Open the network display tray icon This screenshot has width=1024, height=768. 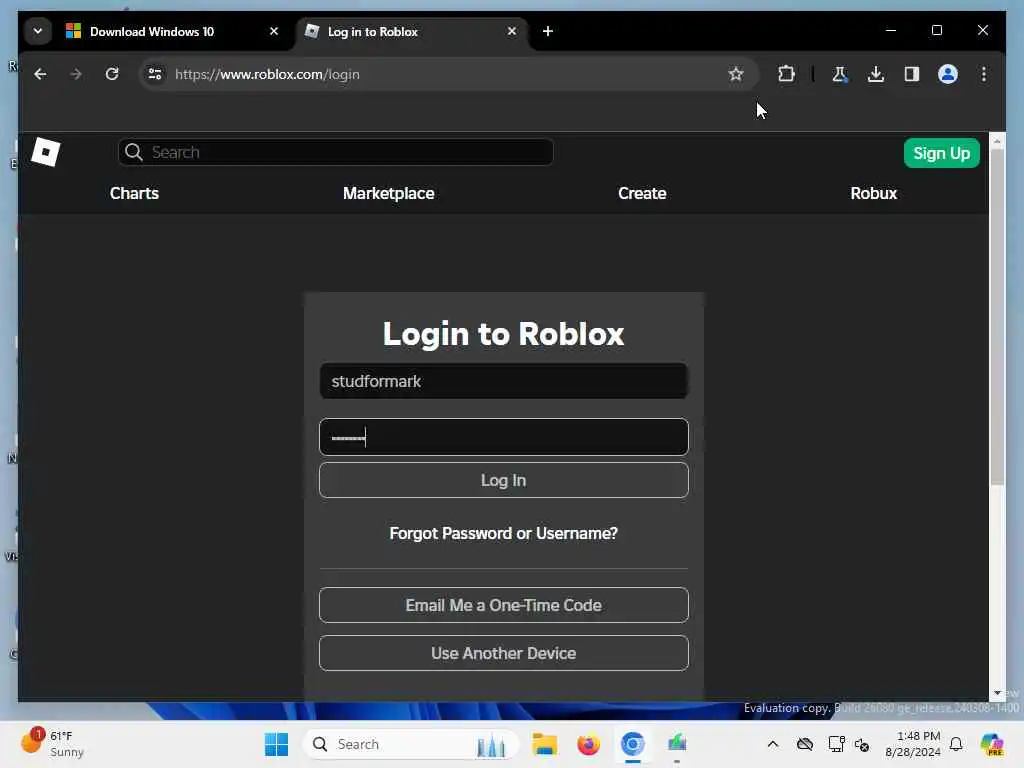coord(836,744)
